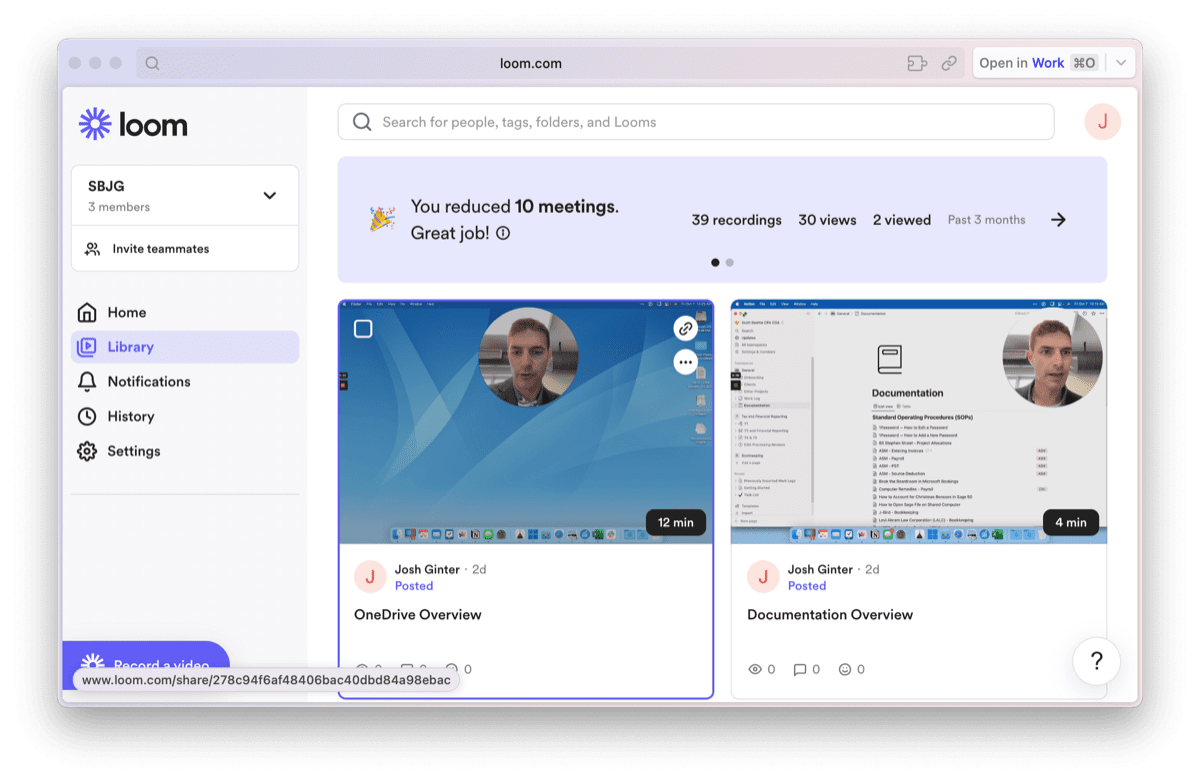Click the browser search magnifier icon

click(x=152, y=63)
